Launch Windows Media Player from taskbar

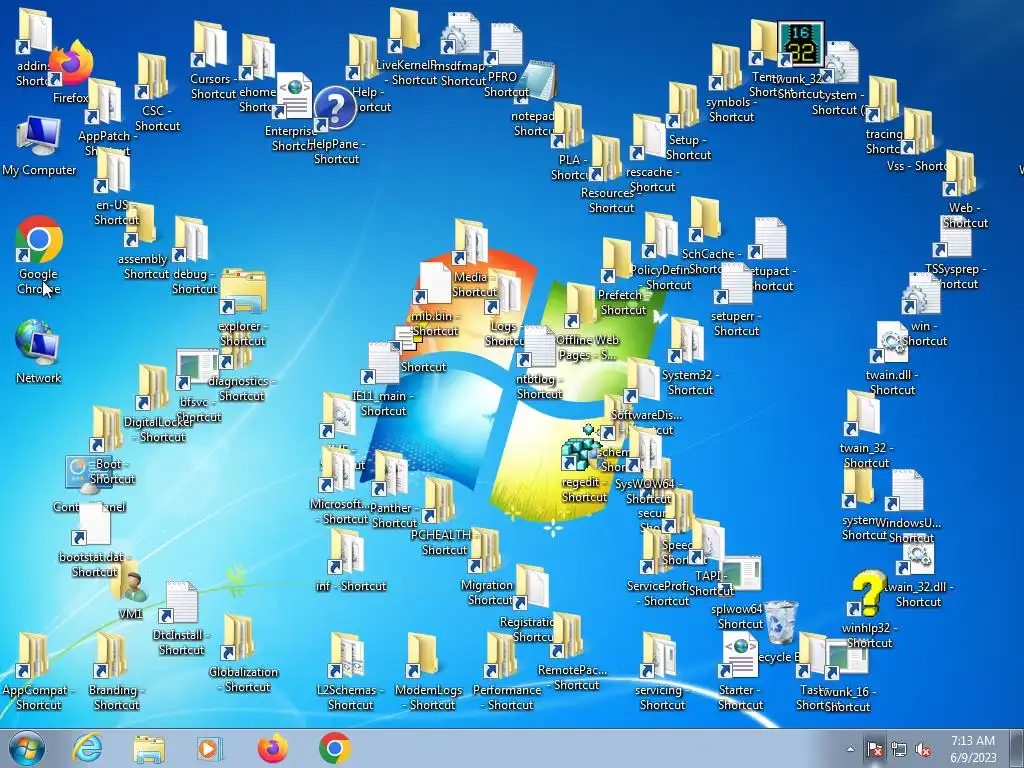210,748
